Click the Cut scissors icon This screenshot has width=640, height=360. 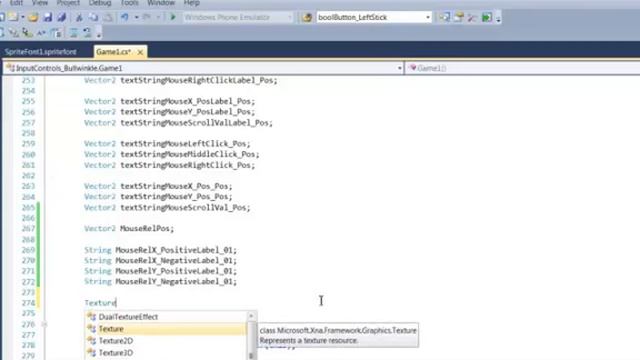point(79,18)
